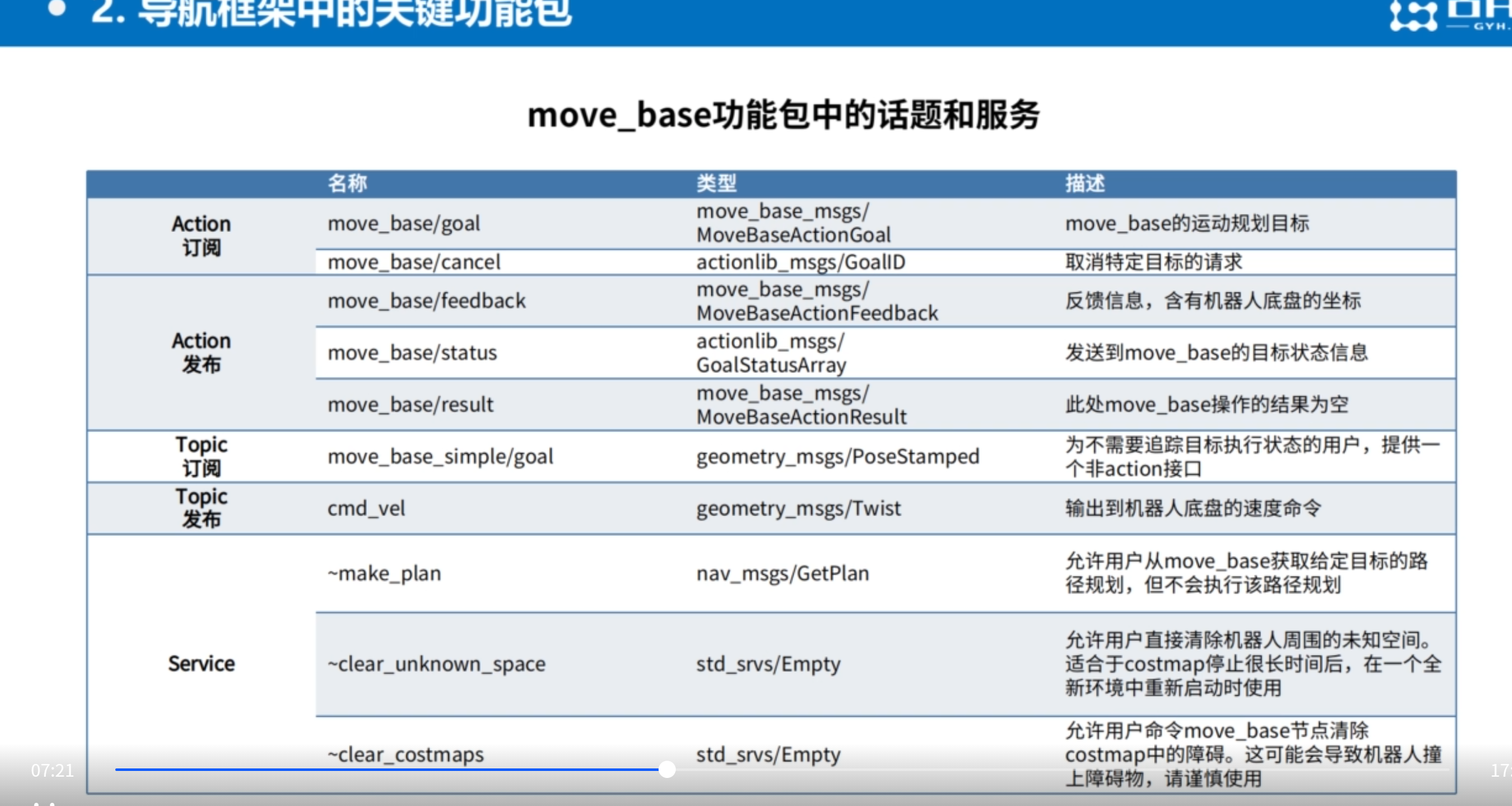This screenshot has height=806, width=1512.
Task: Click the ~make_plan service name
Action: (384, 573)
